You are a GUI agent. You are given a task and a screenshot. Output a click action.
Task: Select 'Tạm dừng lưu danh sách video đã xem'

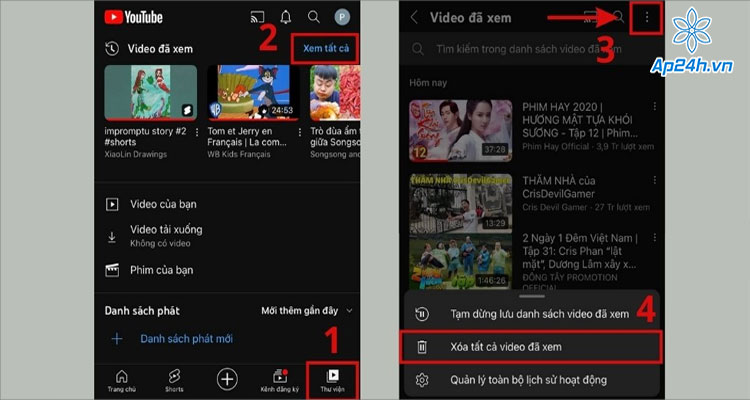[531, 314]
